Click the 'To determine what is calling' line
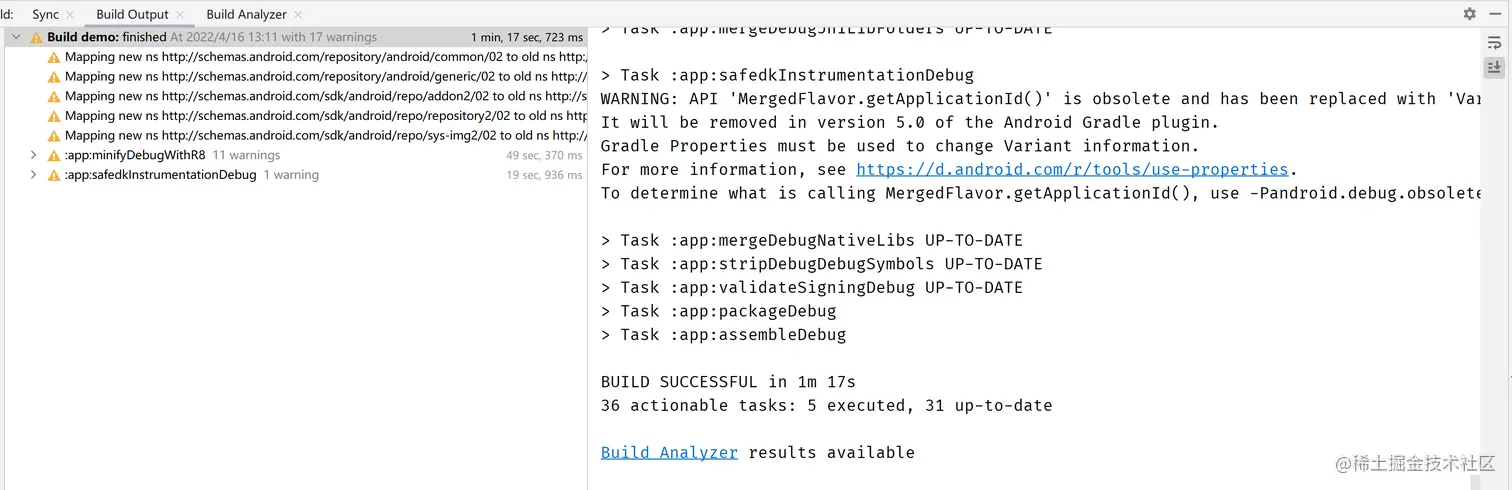1512x490 pixels. [x=1040, y=193]
